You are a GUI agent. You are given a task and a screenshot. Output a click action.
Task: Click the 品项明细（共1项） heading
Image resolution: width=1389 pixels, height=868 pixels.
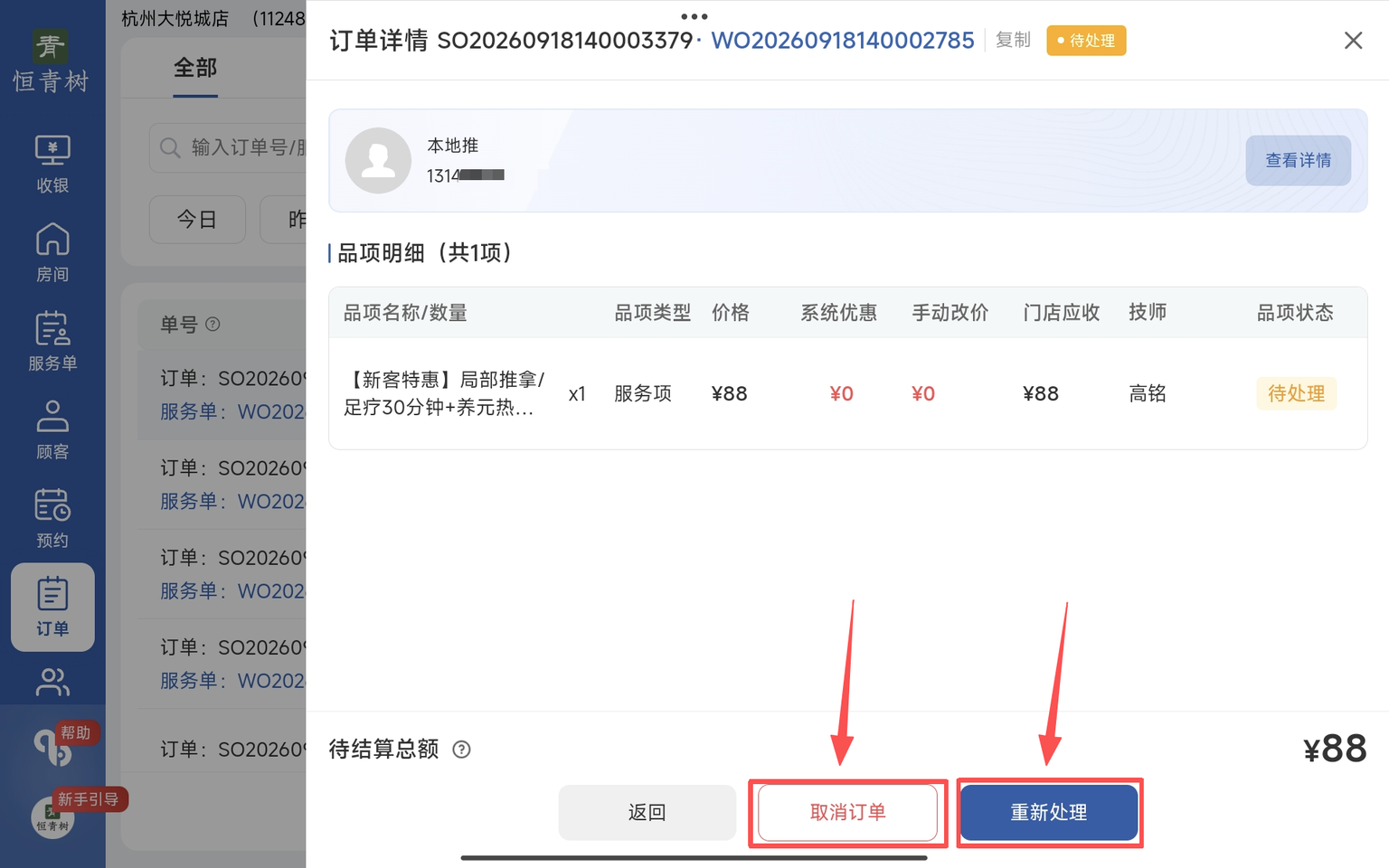tap(425, 253)
